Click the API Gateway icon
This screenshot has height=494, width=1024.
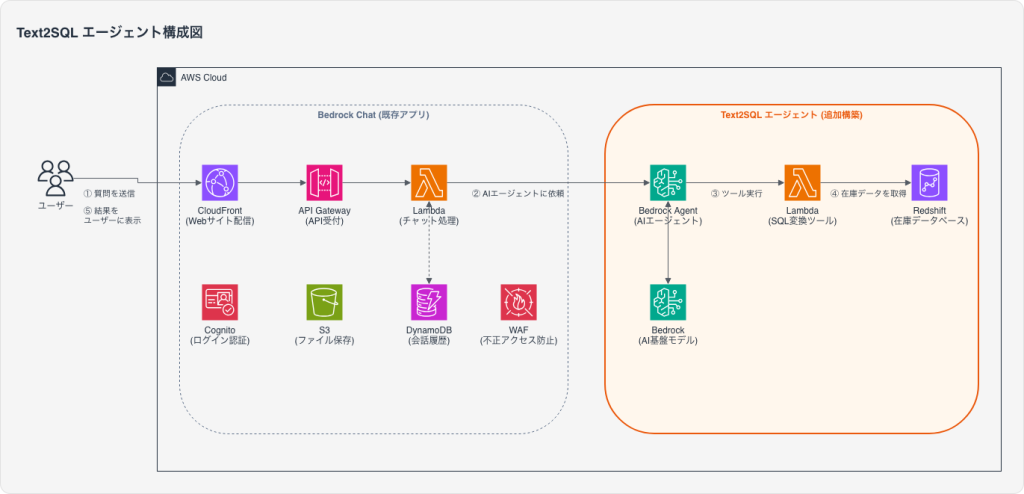[x=324, y=183]
